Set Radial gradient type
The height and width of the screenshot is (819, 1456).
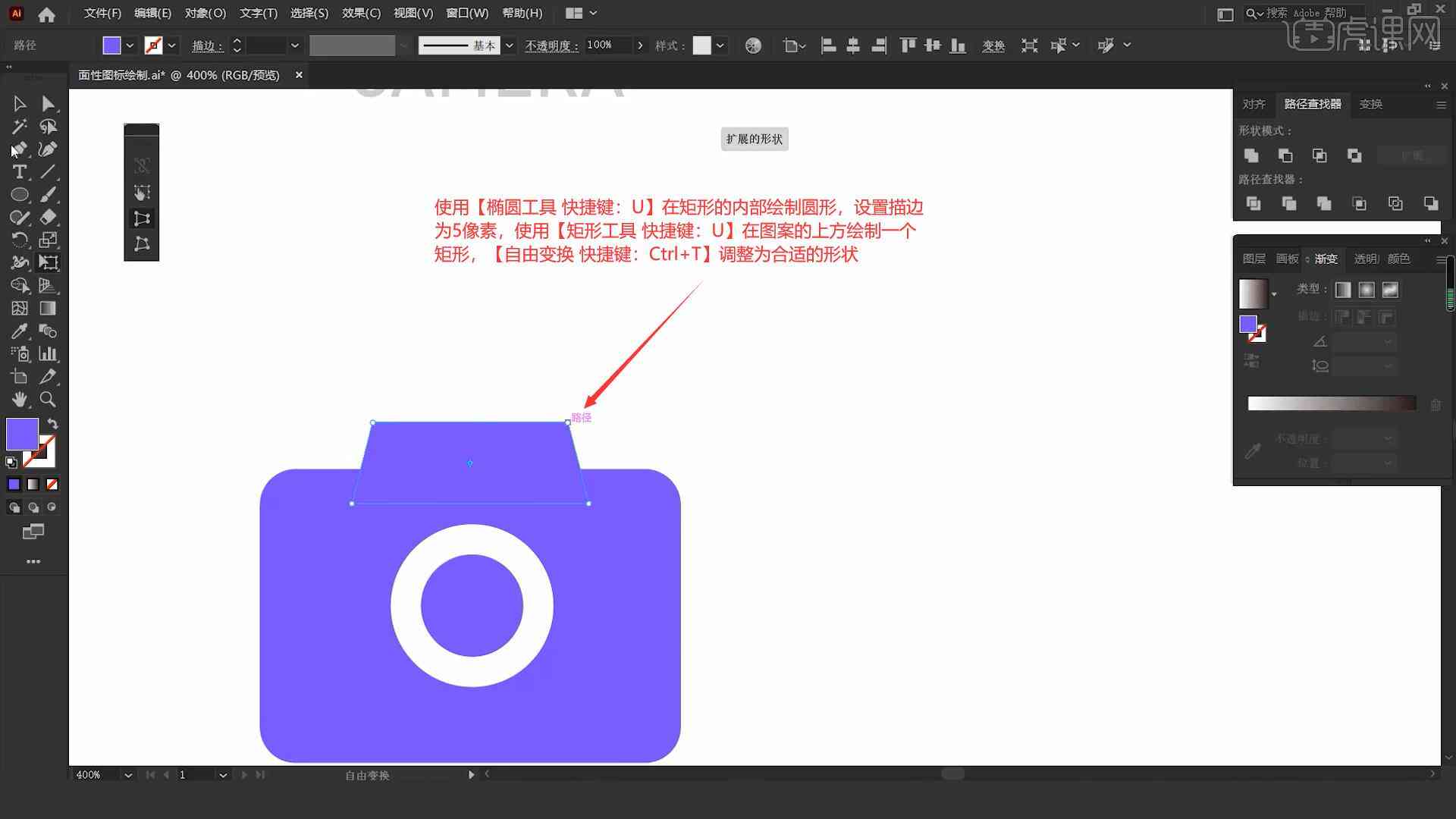[1367, 290]
